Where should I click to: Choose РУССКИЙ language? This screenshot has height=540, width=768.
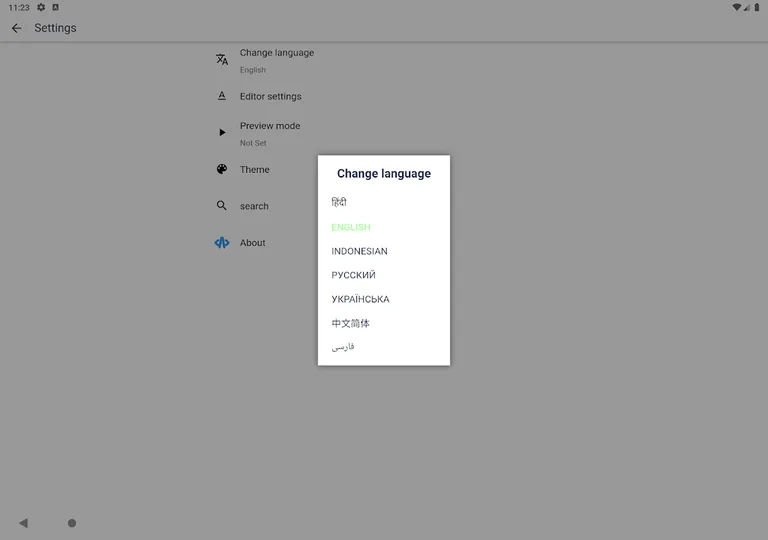[x=353, y=275]
